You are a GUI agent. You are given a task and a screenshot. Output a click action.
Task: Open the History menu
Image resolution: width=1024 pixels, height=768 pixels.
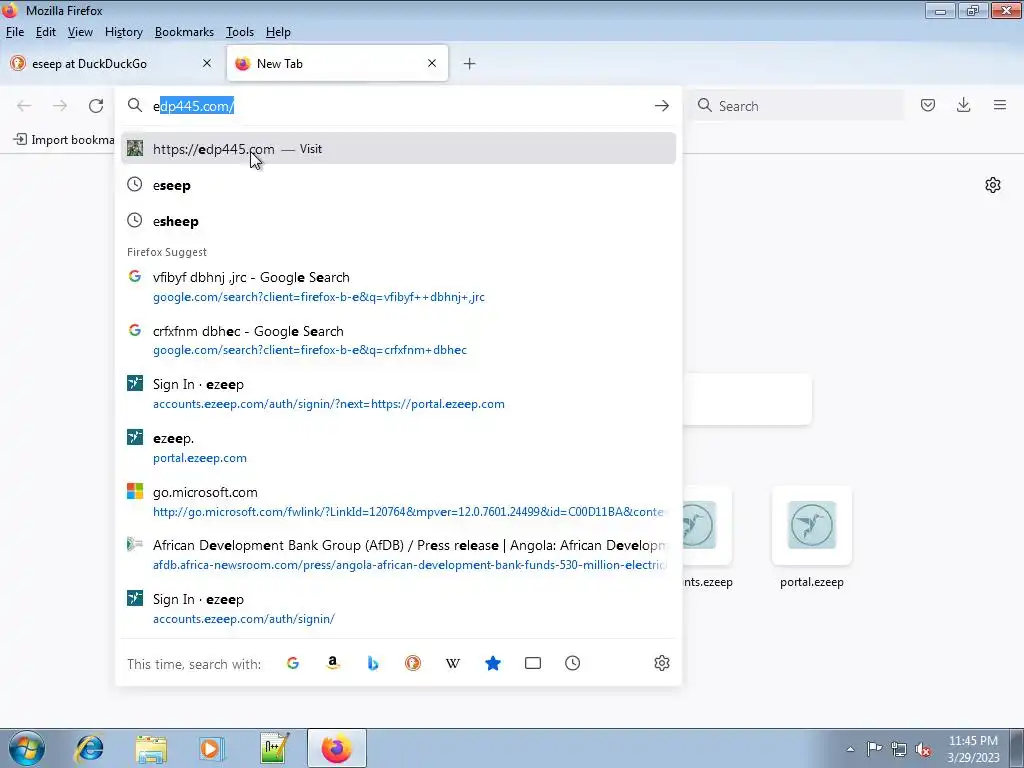coord(123,32)
